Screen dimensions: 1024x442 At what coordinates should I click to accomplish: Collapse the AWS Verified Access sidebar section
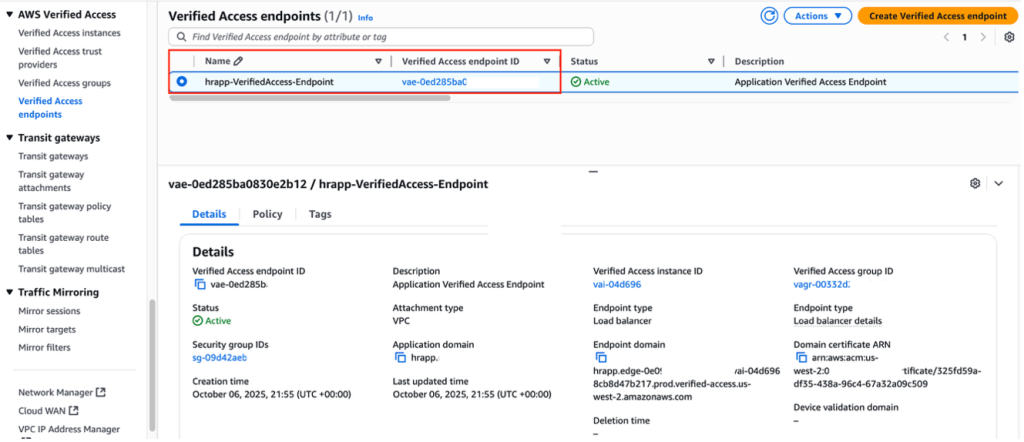9,14
